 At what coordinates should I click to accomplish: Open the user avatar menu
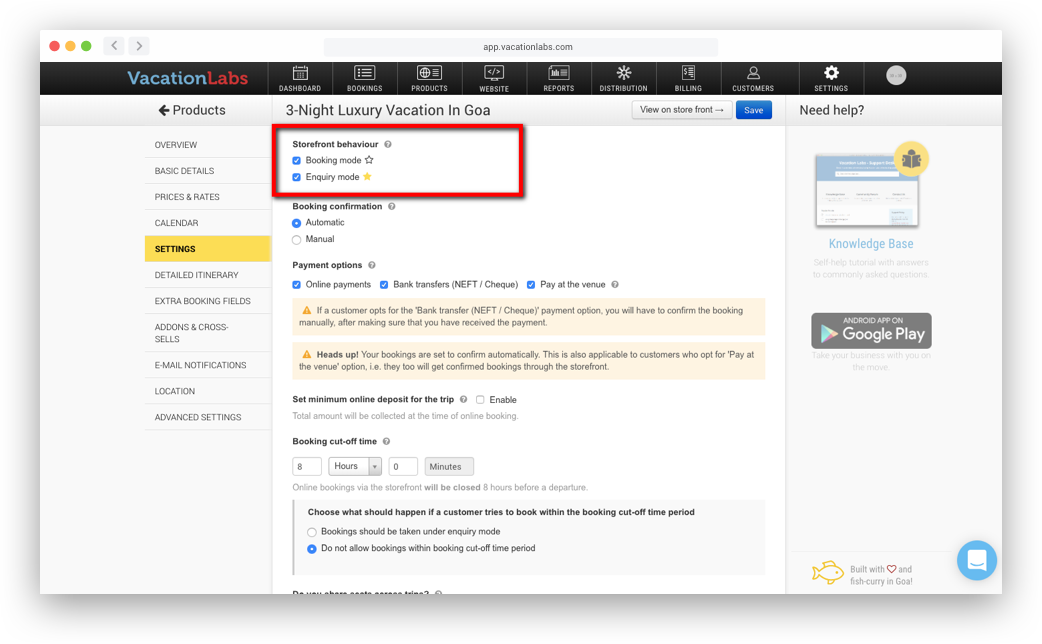(x=896, y=76)
